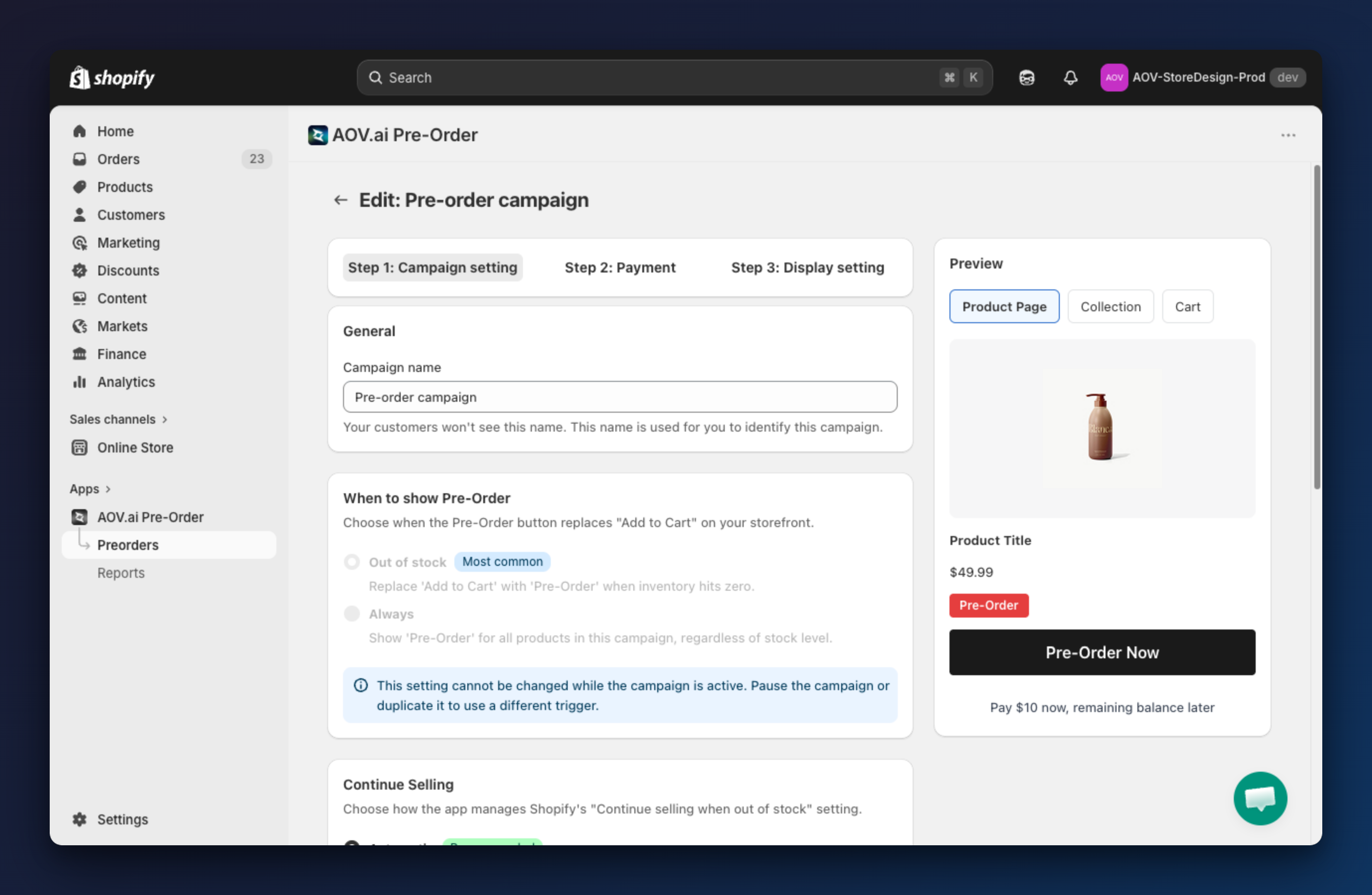Click the dev badge in header
Image resolution: width=1372 pixels, height=895 pixels.
(1287, 77)
